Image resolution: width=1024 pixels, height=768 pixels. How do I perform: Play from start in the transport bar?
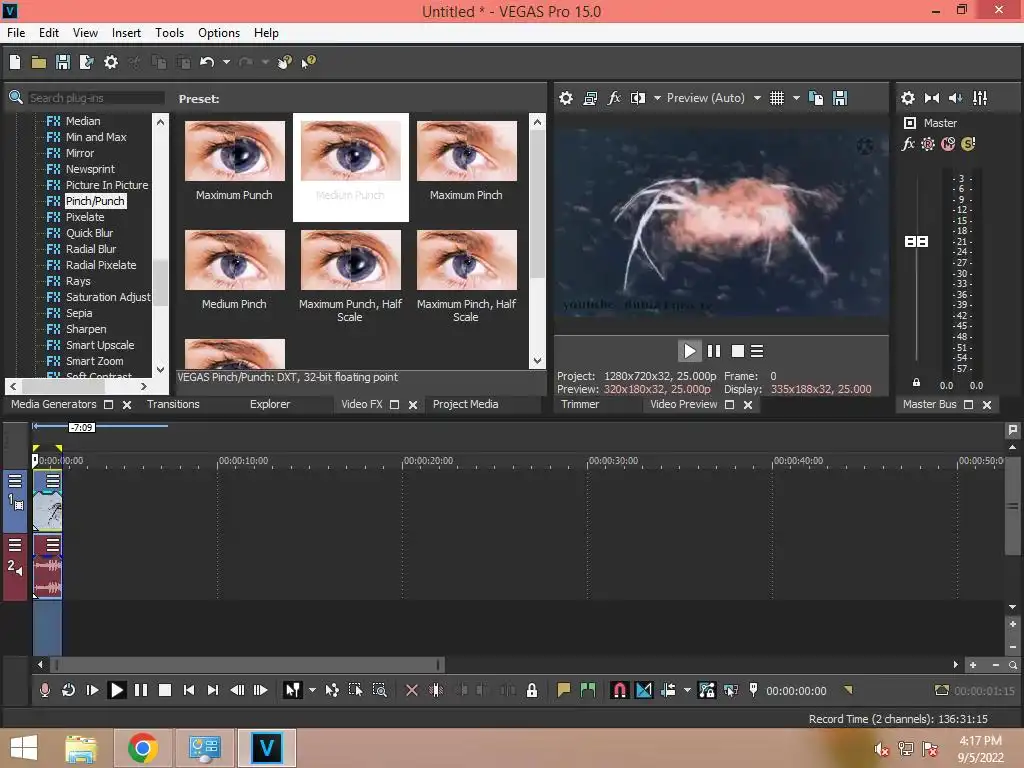click(x=92, y=690)
